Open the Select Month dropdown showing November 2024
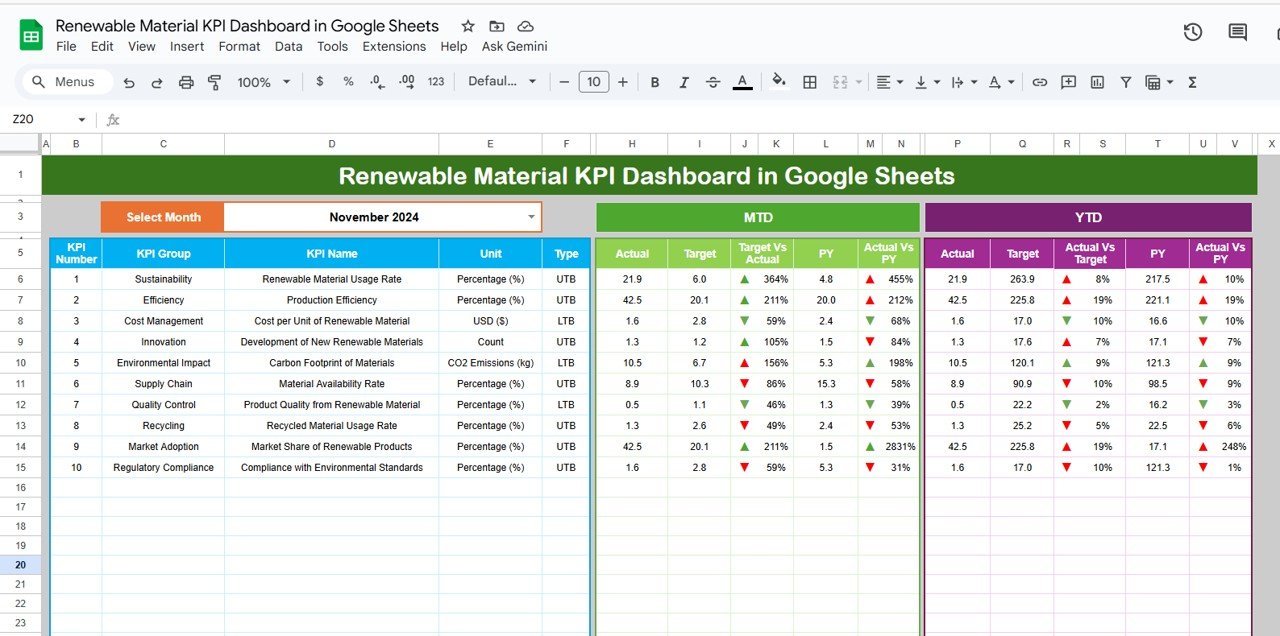 tap(531, 217)
